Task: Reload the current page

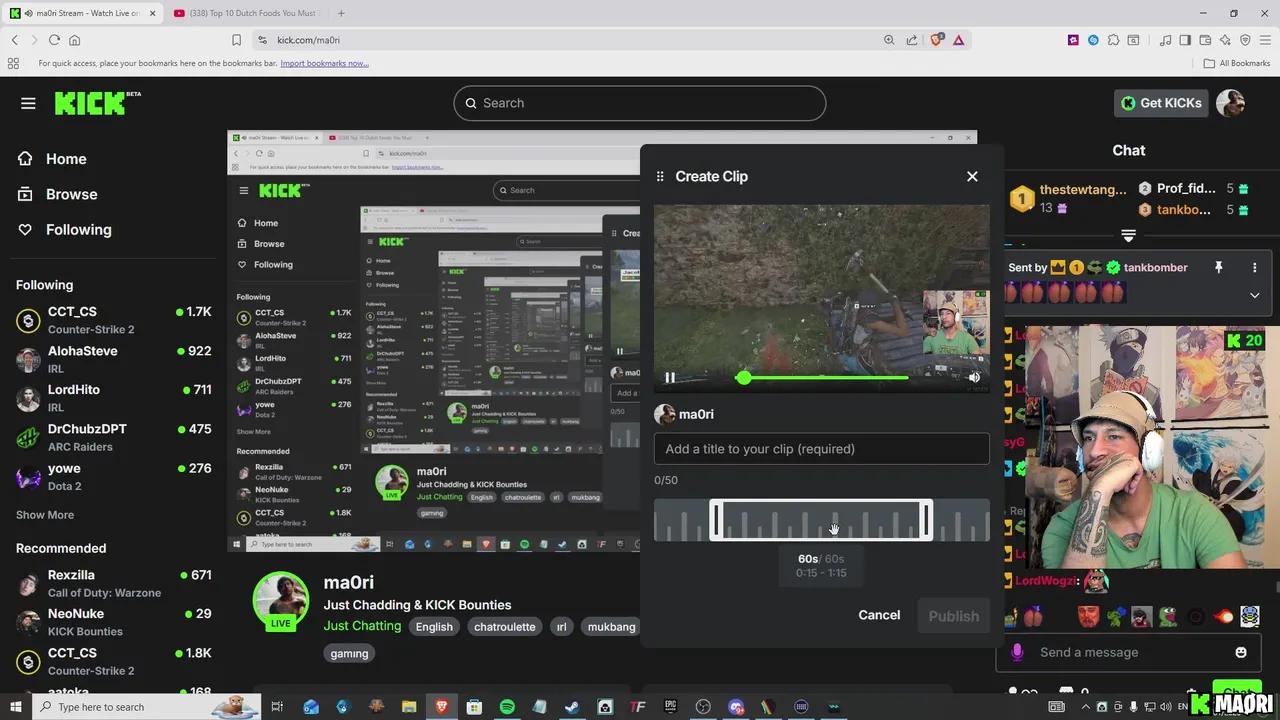Action: tap(54, 40)
